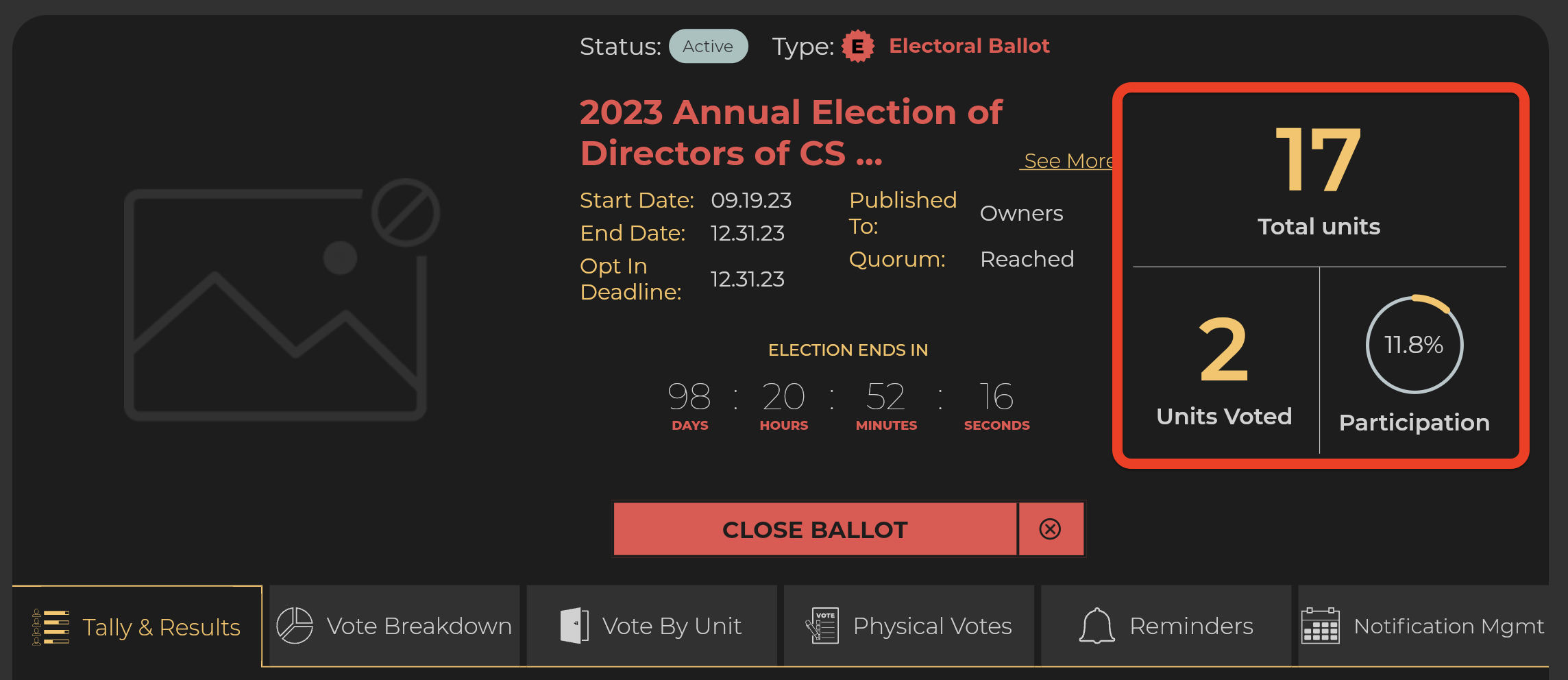The width and height of the screenshot is (1568, 680).
Task: Click the 17 Total units figure
Action: coord(1318,160)
